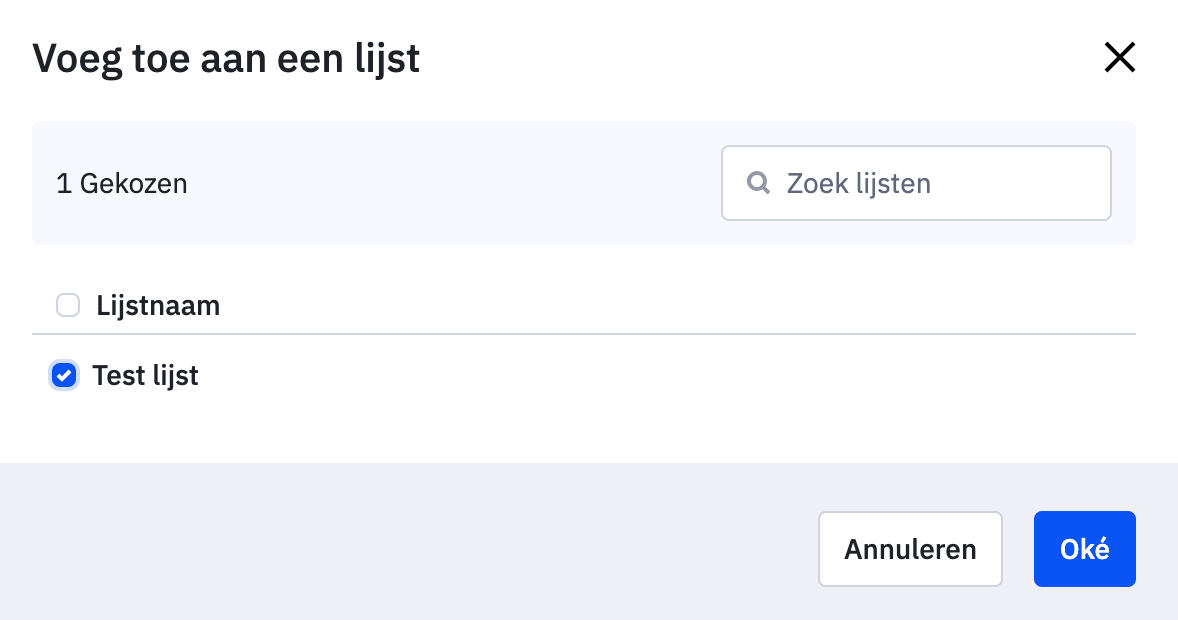Disable the checked Test lijst entry
The image size is (1178, 620).
point(64,375)
